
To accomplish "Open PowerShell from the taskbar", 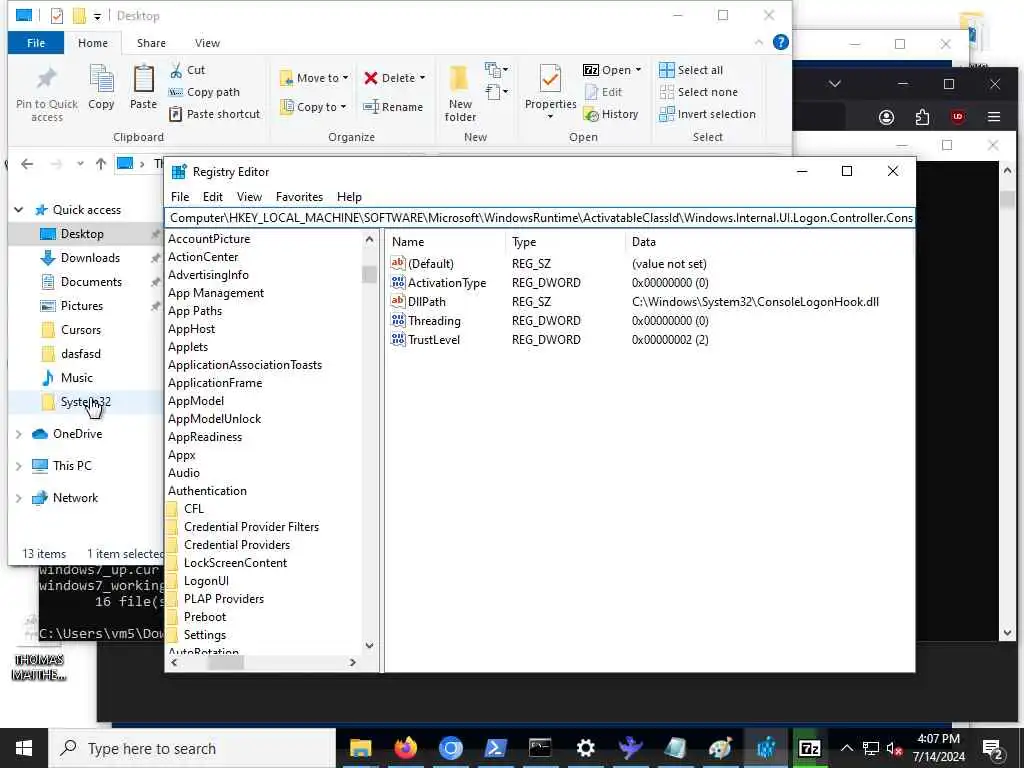I will tap(496, 748).
